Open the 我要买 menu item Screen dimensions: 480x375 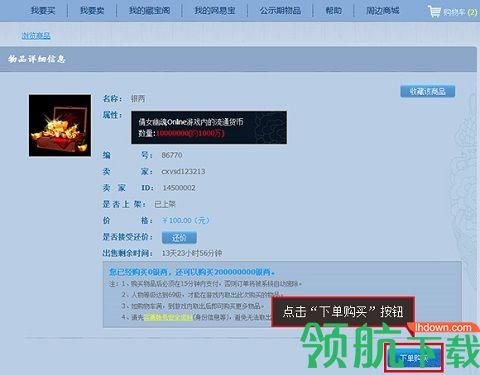pyautogui.click(x=43, y=11)
